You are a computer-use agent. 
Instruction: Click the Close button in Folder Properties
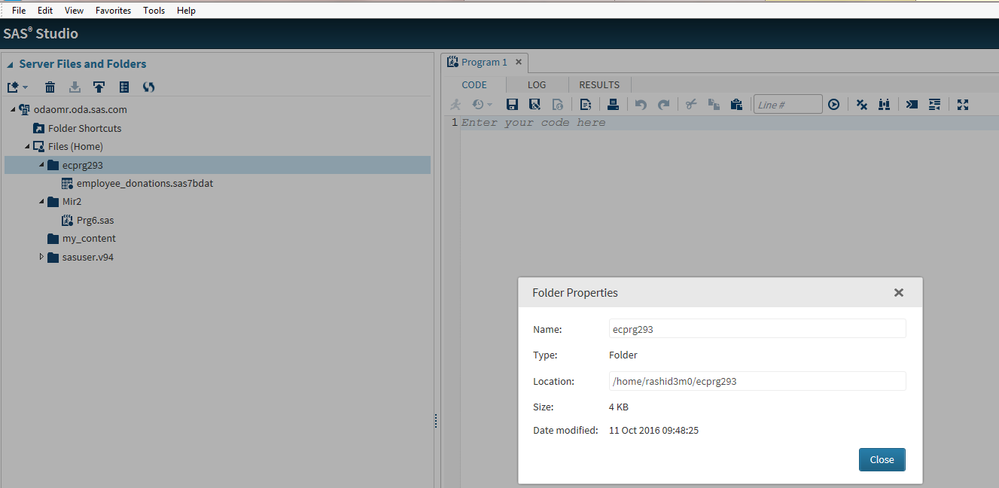coord(882,459)
